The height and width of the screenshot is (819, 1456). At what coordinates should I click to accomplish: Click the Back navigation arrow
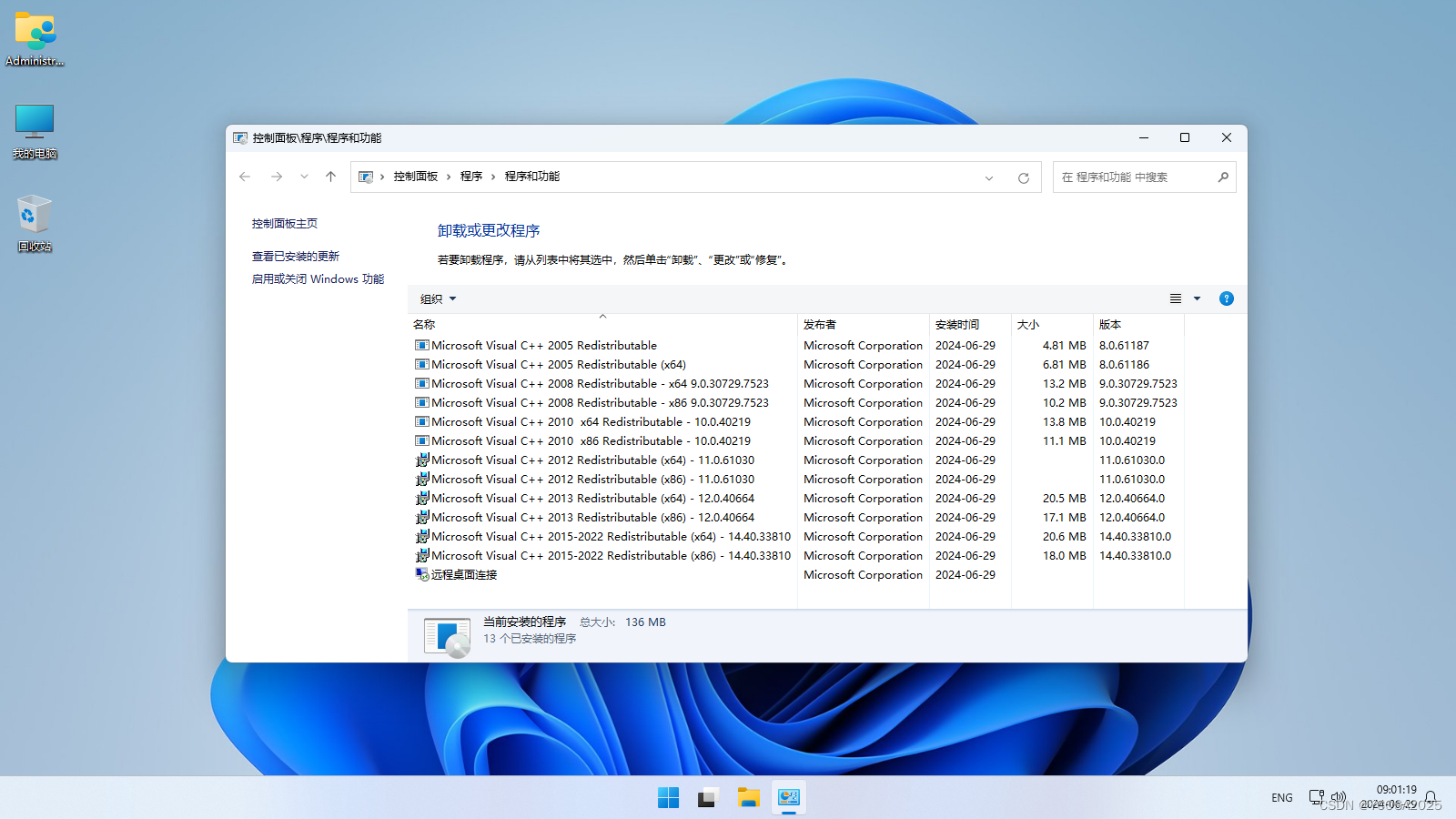245,177
